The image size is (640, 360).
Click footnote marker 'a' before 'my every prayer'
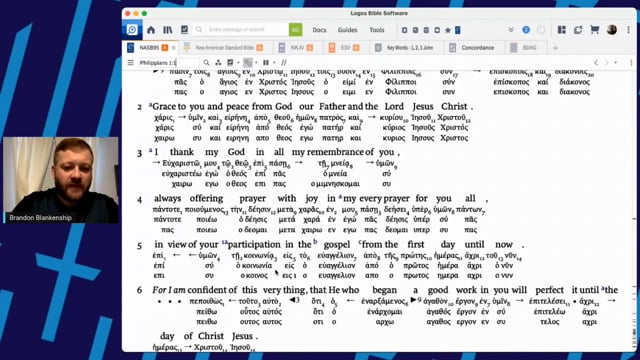tap(340, 197)
